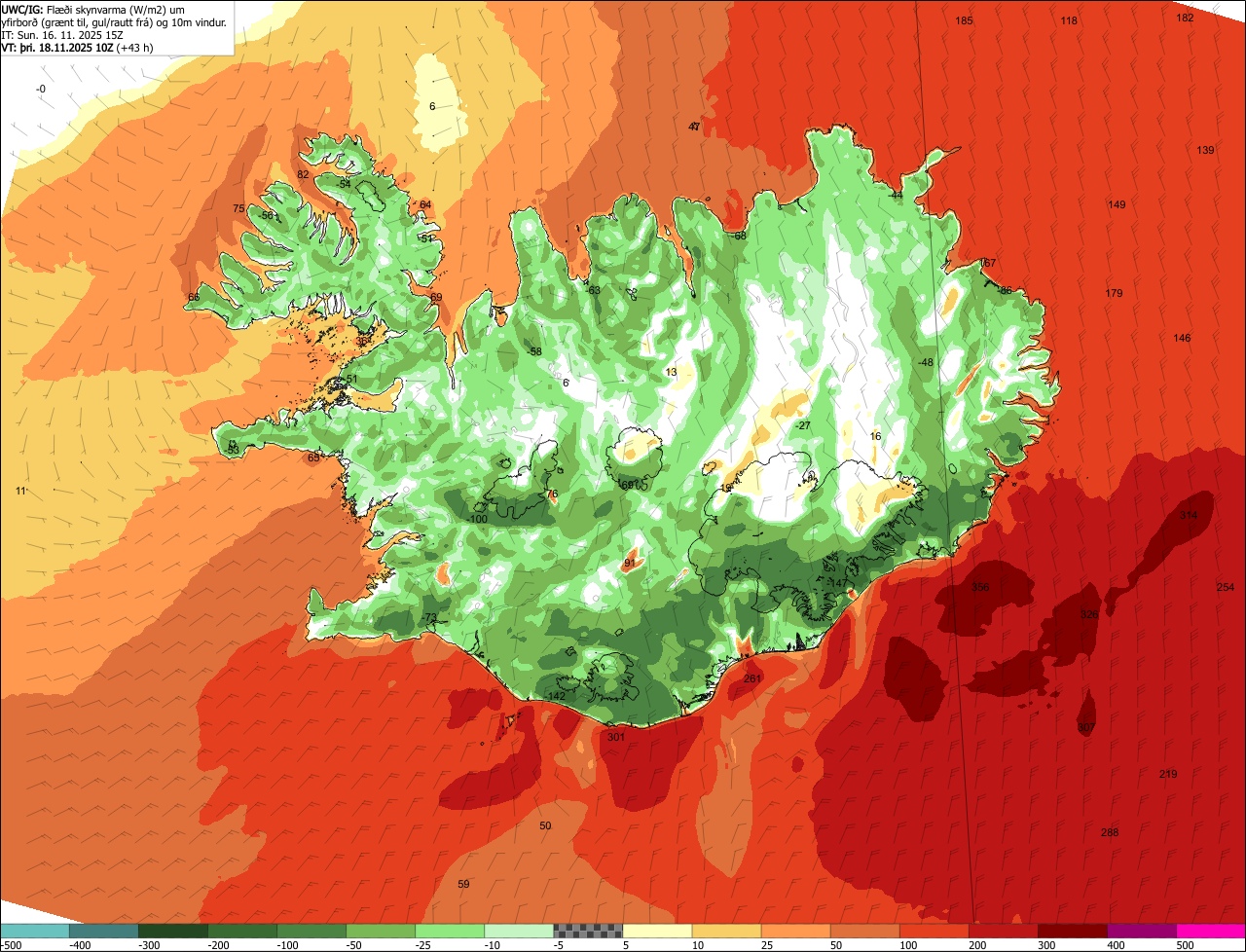Click the map value '139'
The image size is (1246, 952).
pos(1205,150)
